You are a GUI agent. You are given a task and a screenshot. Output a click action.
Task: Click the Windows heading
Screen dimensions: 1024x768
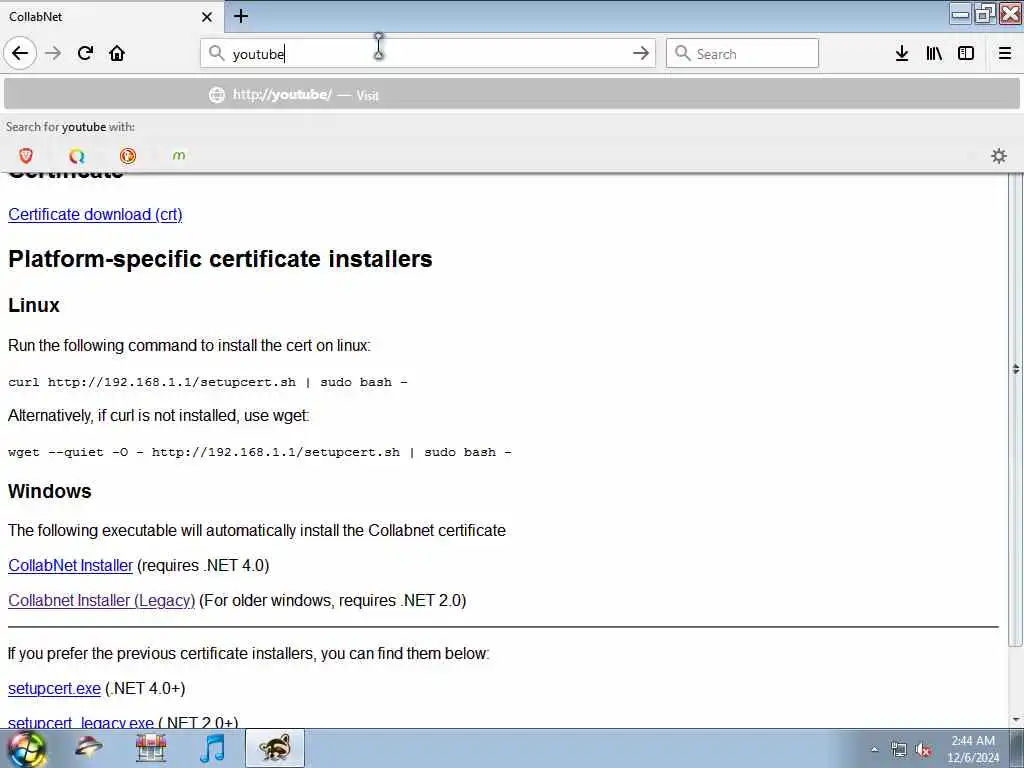click(50, 491)
